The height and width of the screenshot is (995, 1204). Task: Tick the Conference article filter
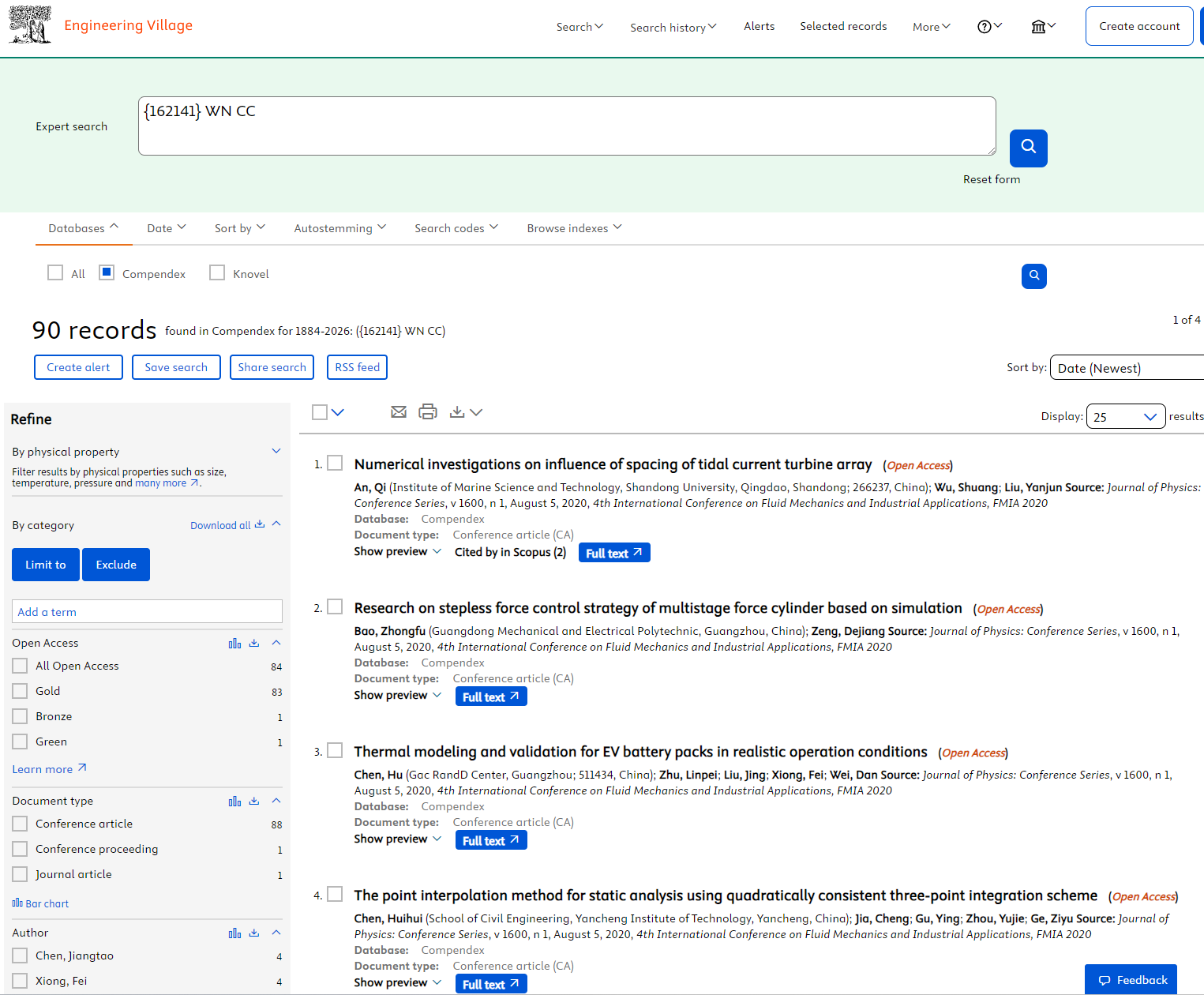pyautogui.click(x=20, y=824)
